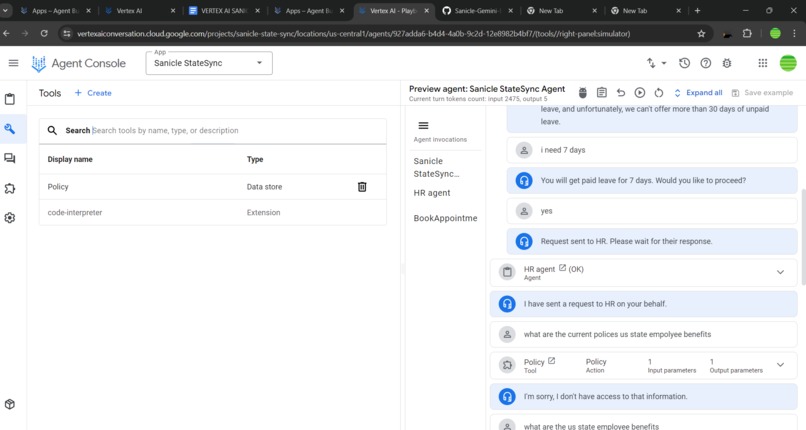Open the clipboard sidebar icon
806x430 pixels.
coord(10,99)
